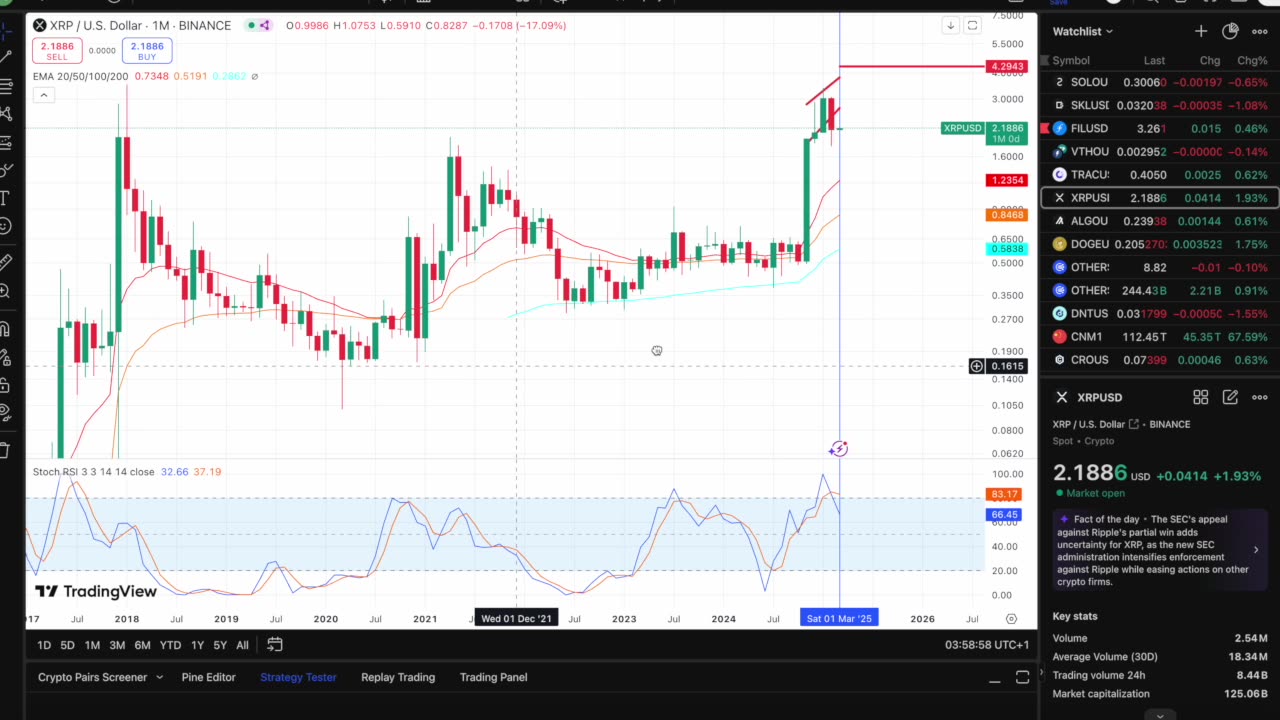Toggle hide all drawings eye icon
Image resolution: width=1280 pixels, height=720 pixels.
pos(5,413)
